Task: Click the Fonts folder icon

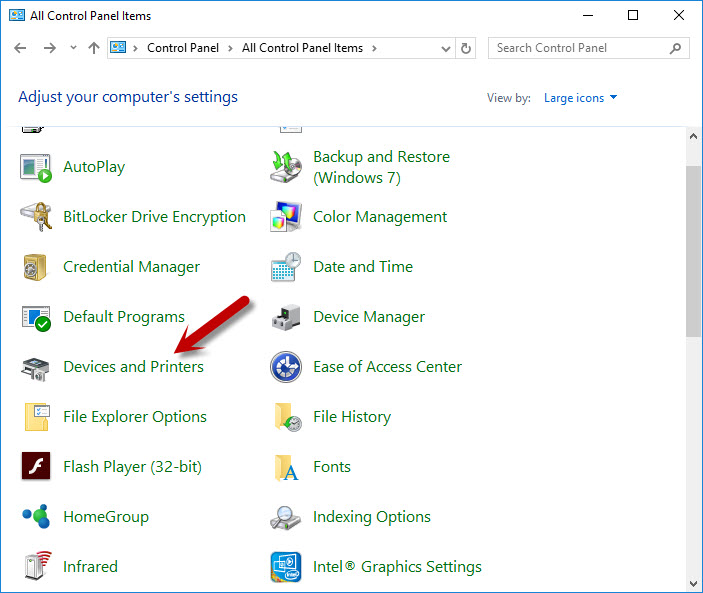Action: pyautogui.click(x=286, y=468)
